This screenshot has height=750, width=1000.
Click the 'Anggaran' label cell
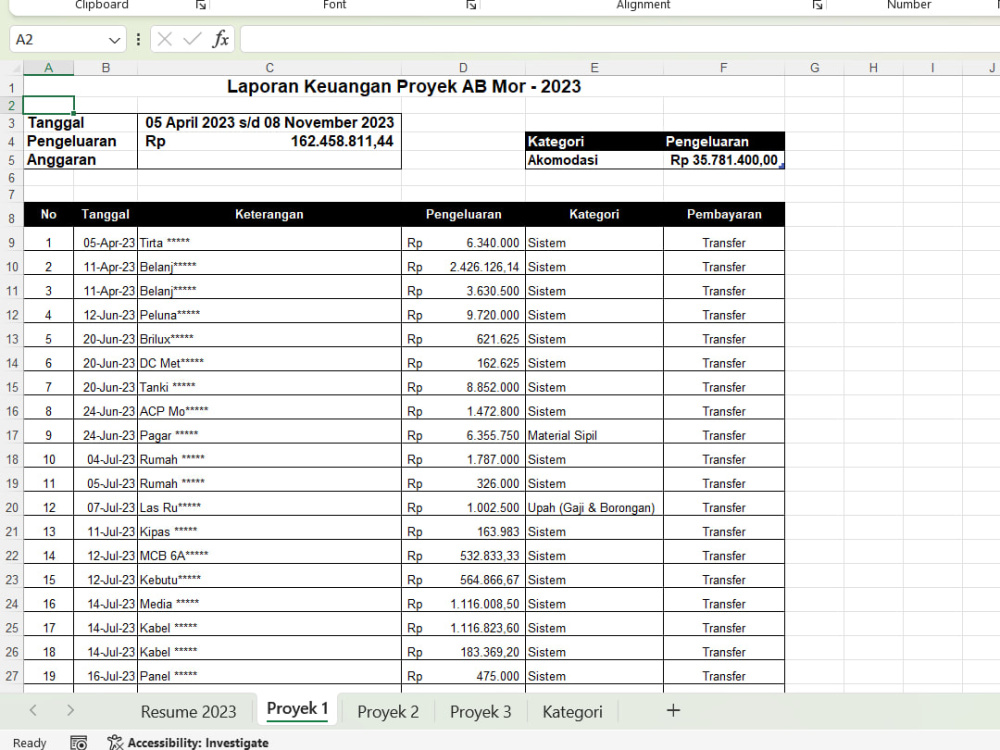[80, 159]
